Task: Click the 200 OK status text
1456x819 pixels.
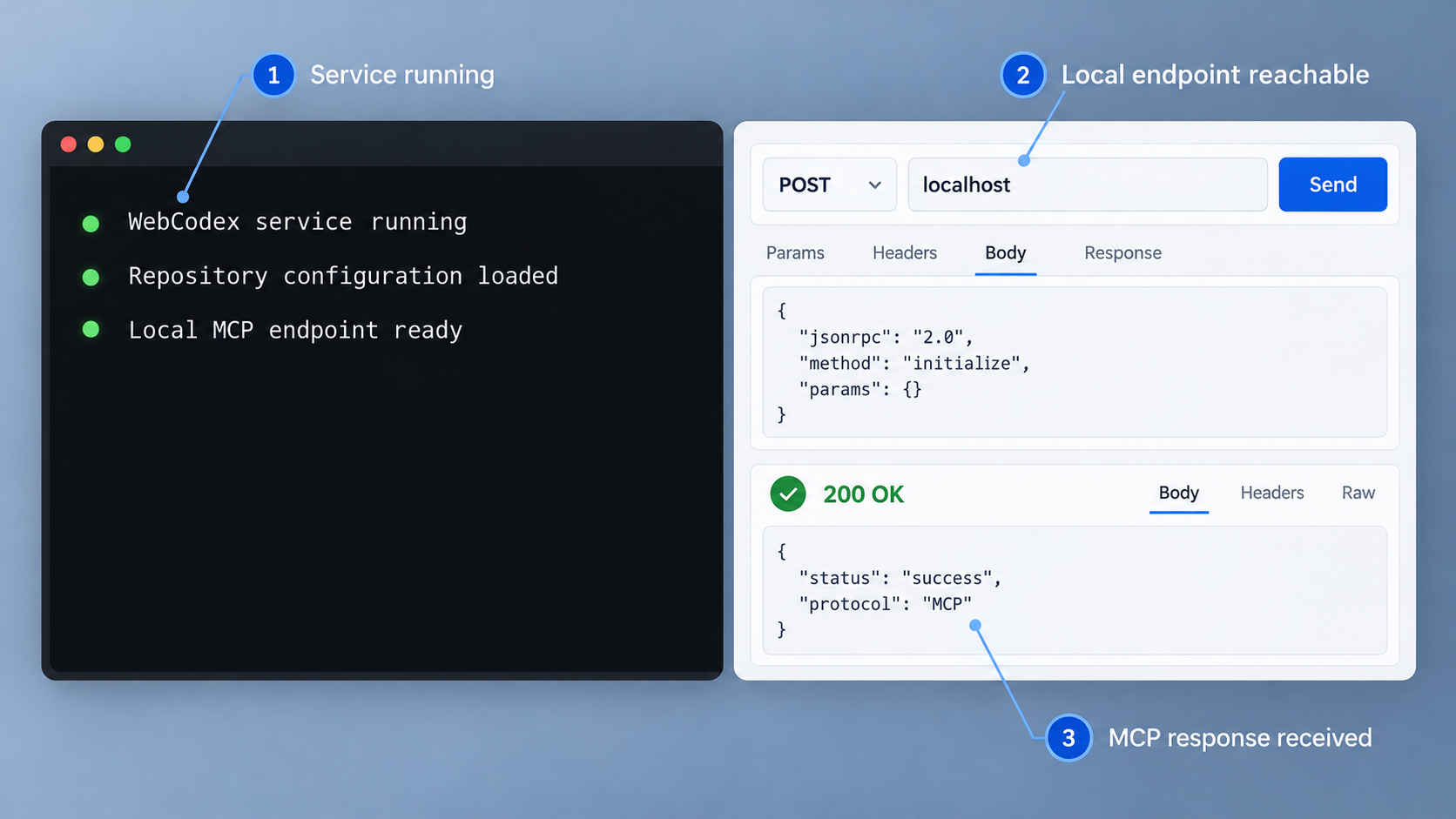Action: pos(863,494)
